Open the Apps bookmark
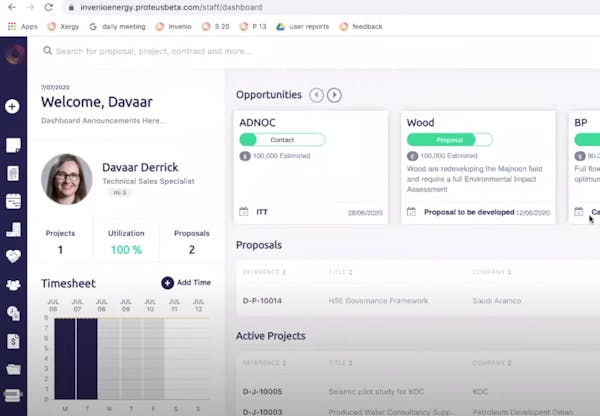This screenshot has height=416, width=600. pyautogui.click(x=23, y=26)
